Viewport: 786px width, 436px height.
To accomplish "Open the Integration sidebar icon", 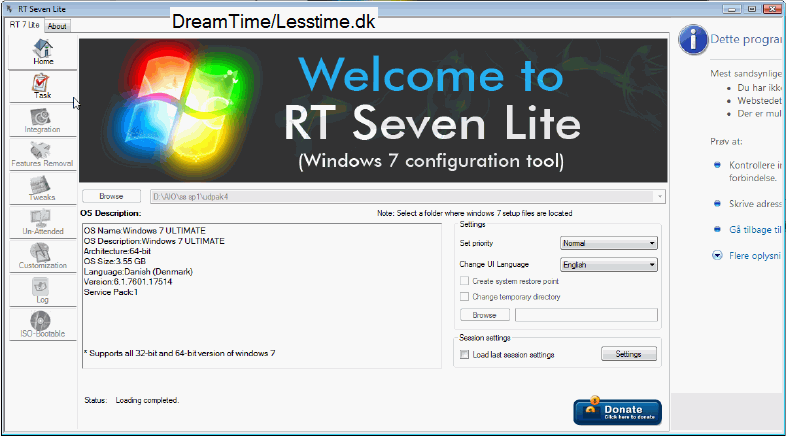I will [43, 120].
